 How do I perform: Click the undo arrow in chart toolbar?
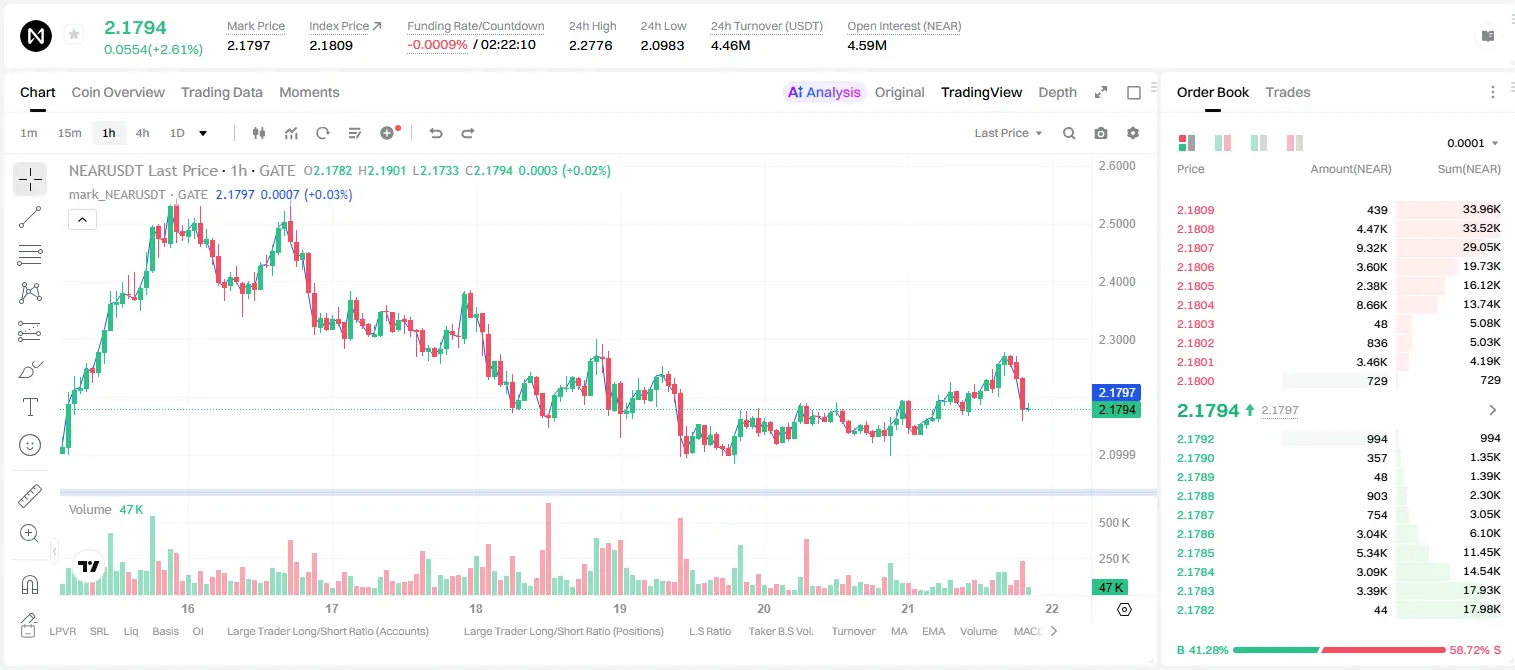[435, 133]
